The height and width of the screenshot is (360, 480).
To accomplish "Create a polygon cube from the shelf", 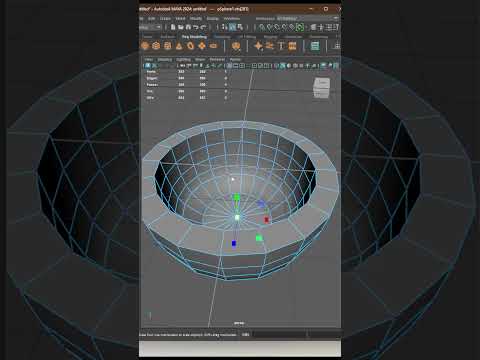I will pyautogui.click(x=156, y=46).
